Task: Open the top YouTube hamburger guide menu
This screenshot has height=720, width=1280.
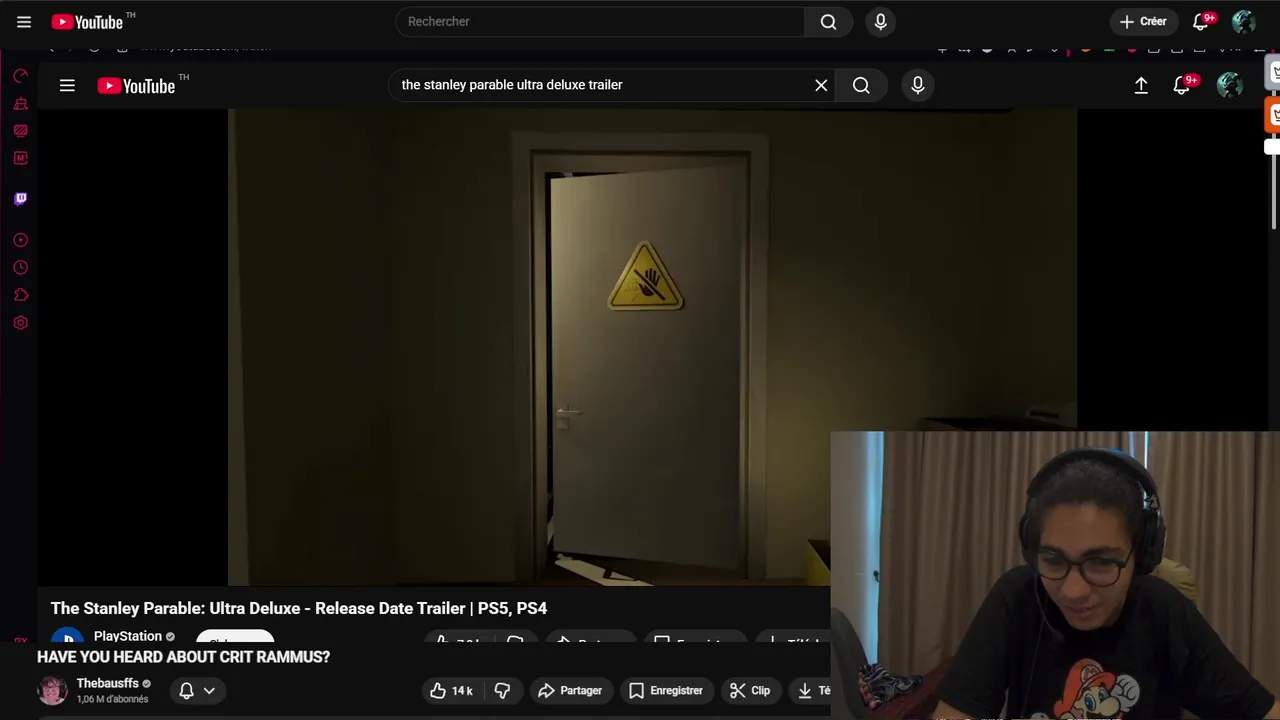Action: coord(24,21)
